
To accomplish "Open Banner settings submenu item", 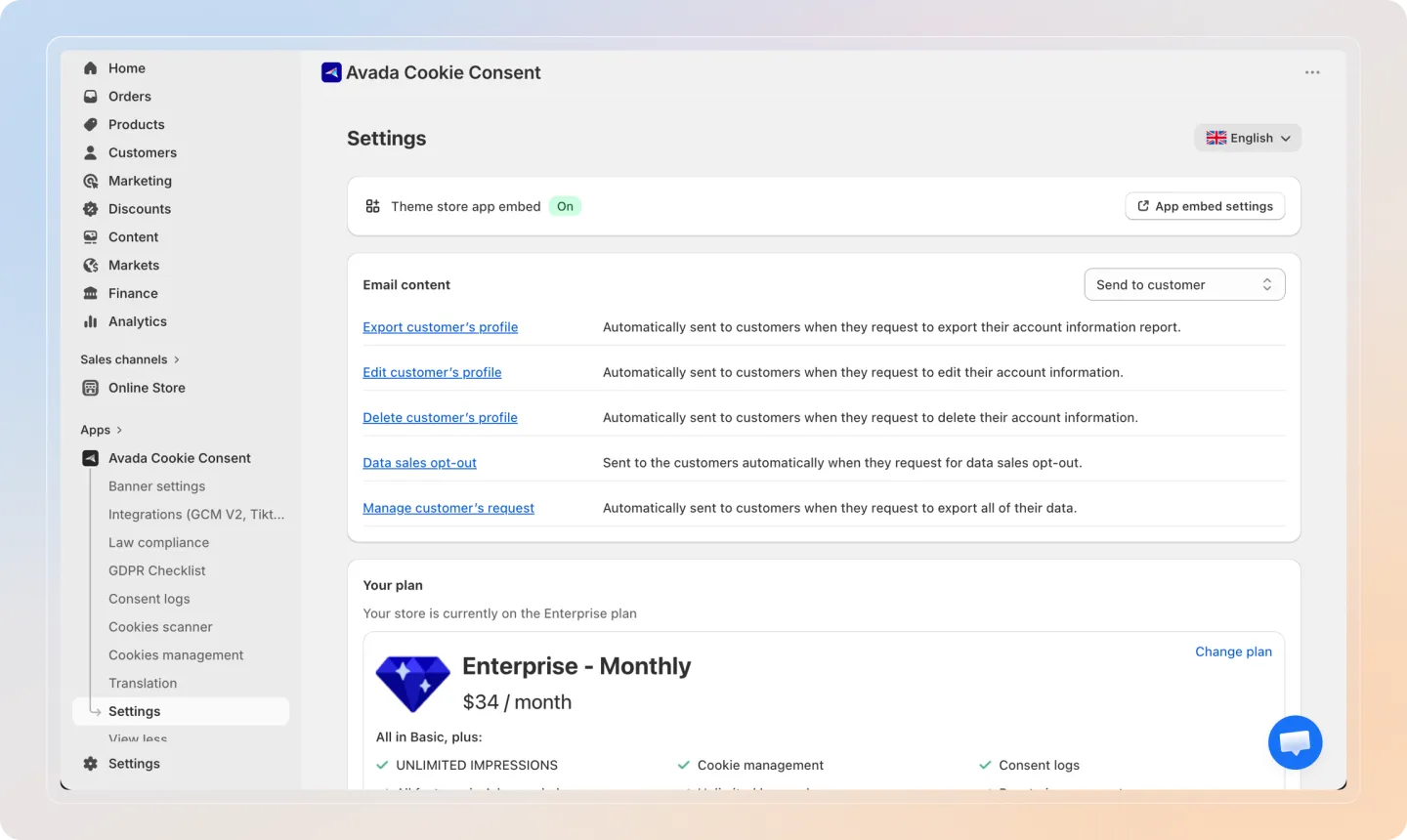I will [156, 486].
